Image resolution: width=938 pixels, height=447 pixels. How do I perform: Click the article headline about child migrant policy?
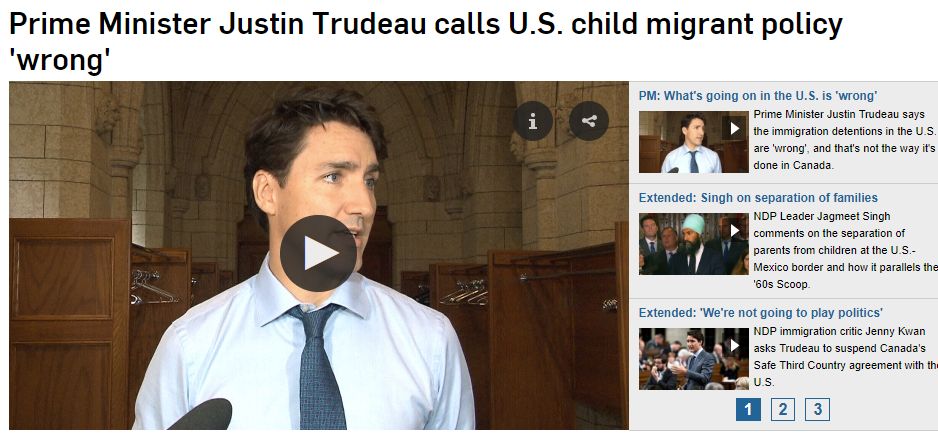point(425,41)
